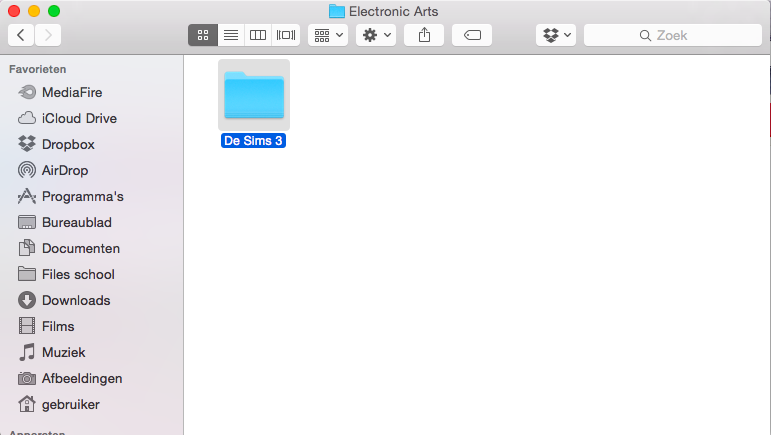Open Documenten in the sidebar
This screenshot has width=771, height=435.
(69, 249)
